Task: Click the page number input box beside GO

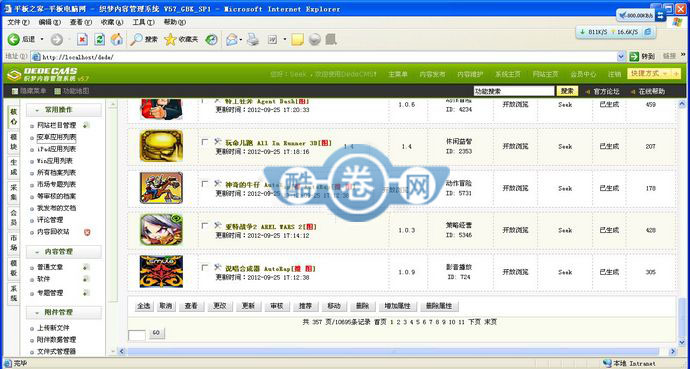Action: 137,335
